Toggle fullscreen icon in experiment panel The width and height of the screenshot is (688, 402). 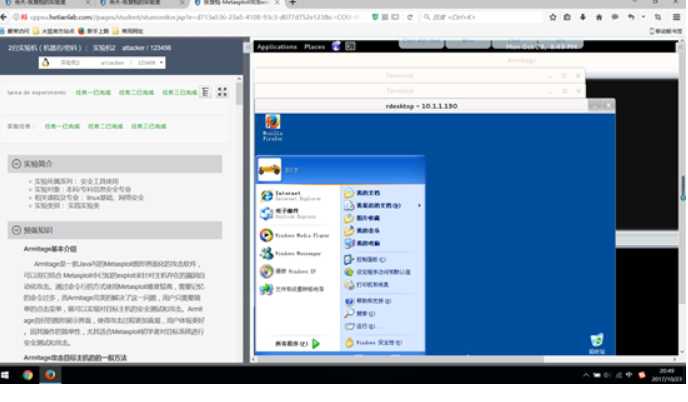click(x=222, y=92)
